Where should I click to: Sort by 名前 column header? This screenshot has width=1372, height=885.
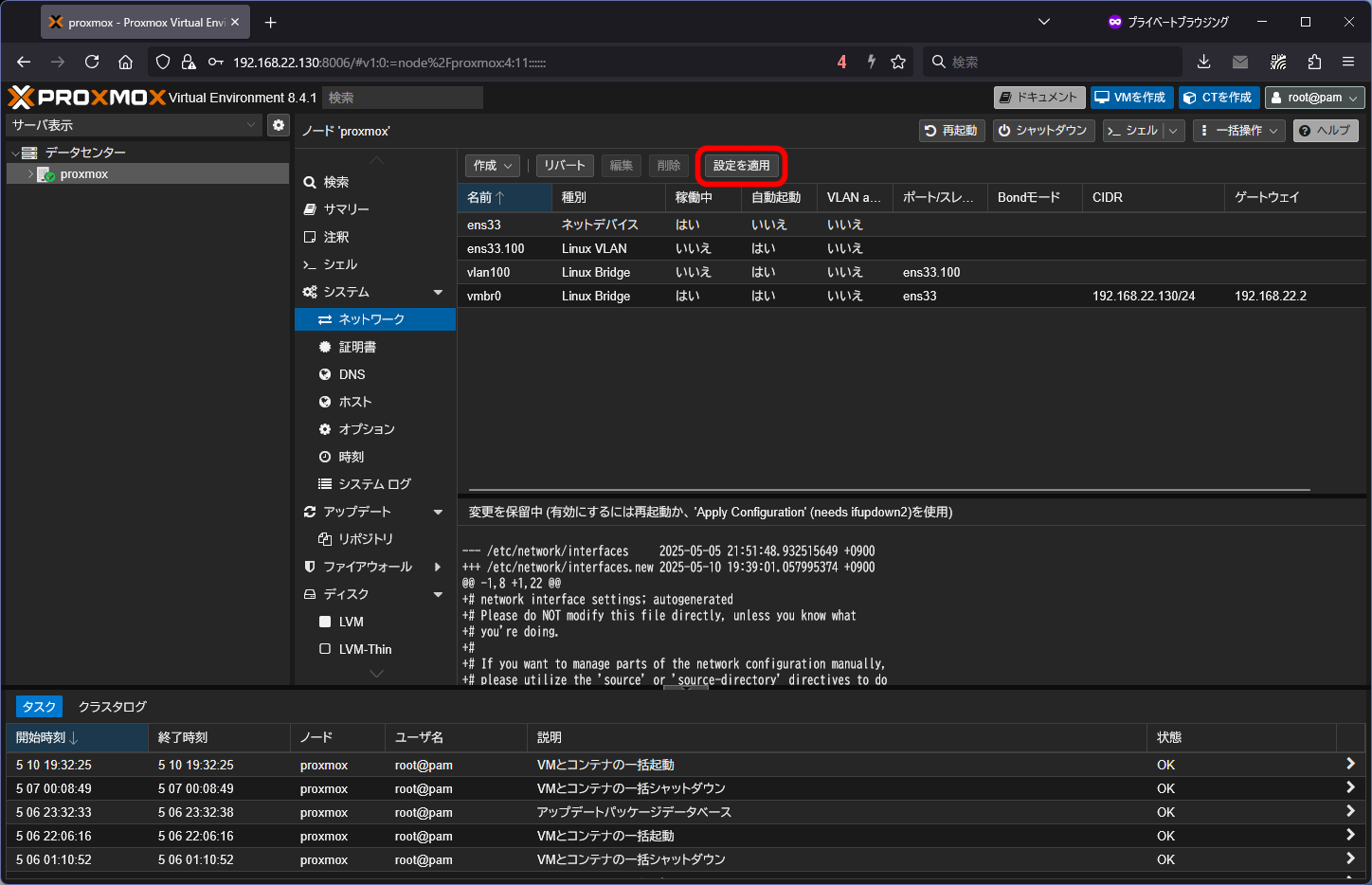coord(504,197)
